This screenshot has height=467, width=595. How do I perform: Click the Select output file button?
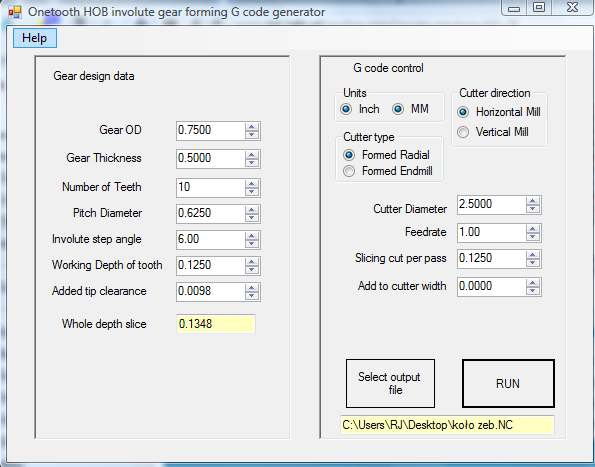click(390, 384)
